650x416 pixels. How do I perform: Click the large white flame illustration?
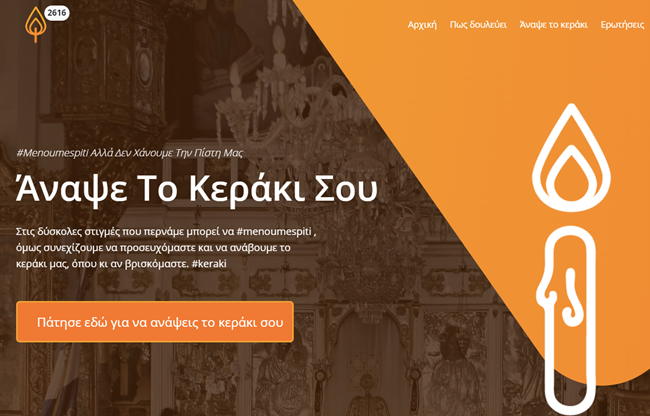coord(571,157)
